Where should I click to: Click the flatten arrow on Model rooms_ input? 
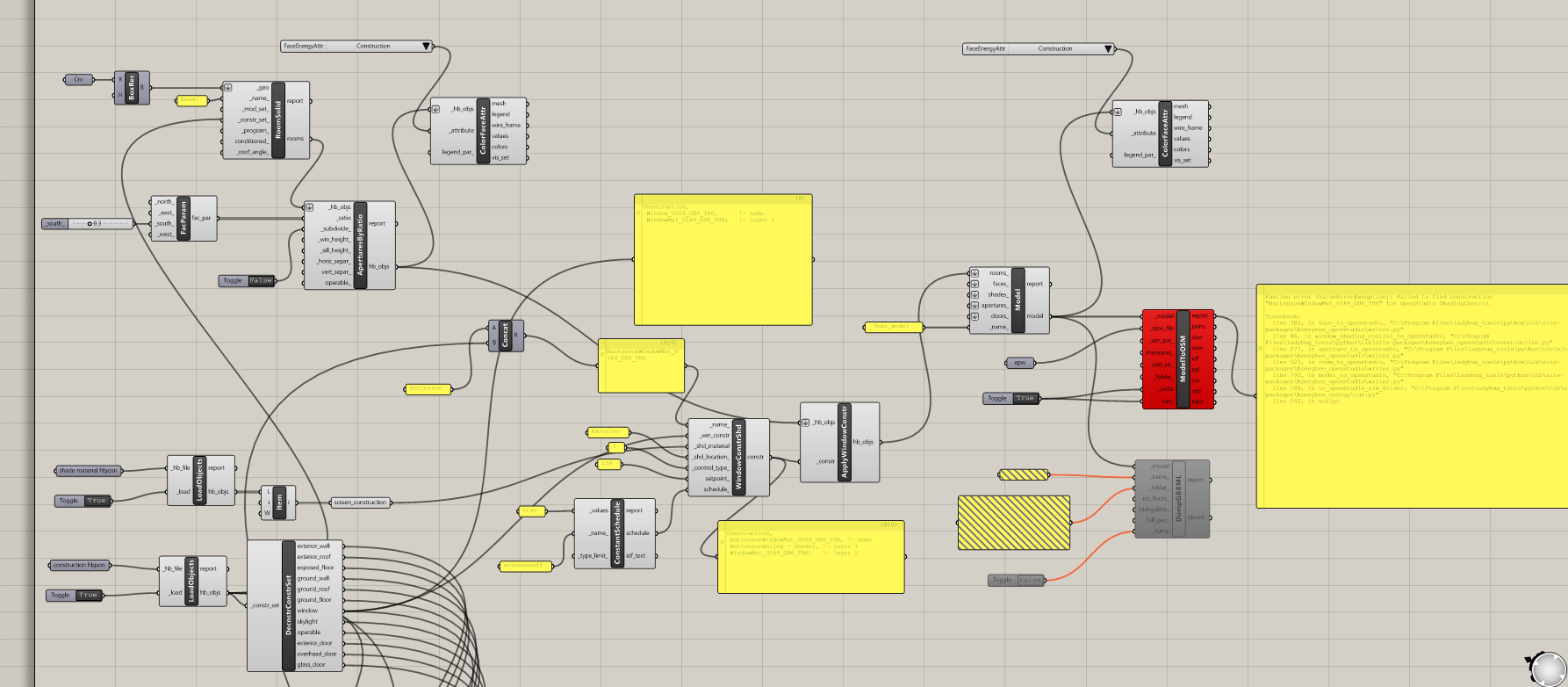coord(975,273)
